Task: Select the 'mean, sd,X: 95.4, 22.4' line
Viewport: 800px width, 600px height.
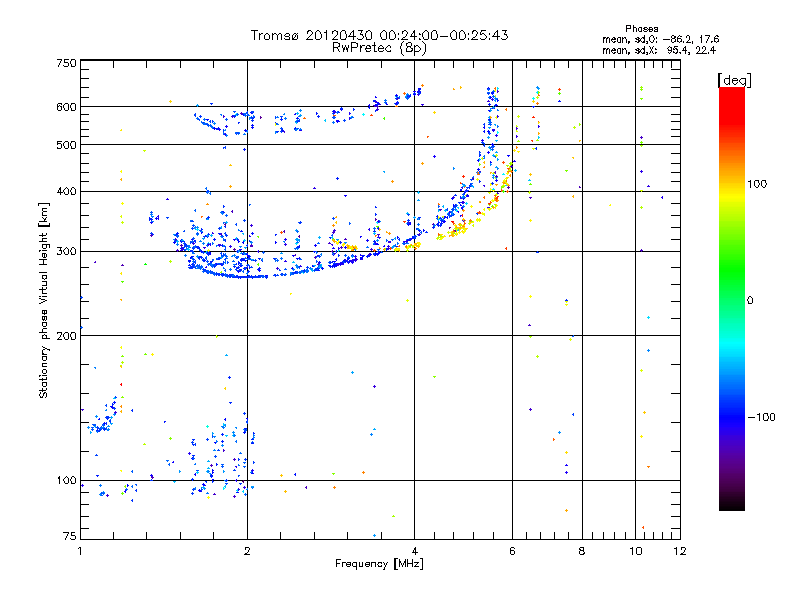Action: [x=659, y=50]
